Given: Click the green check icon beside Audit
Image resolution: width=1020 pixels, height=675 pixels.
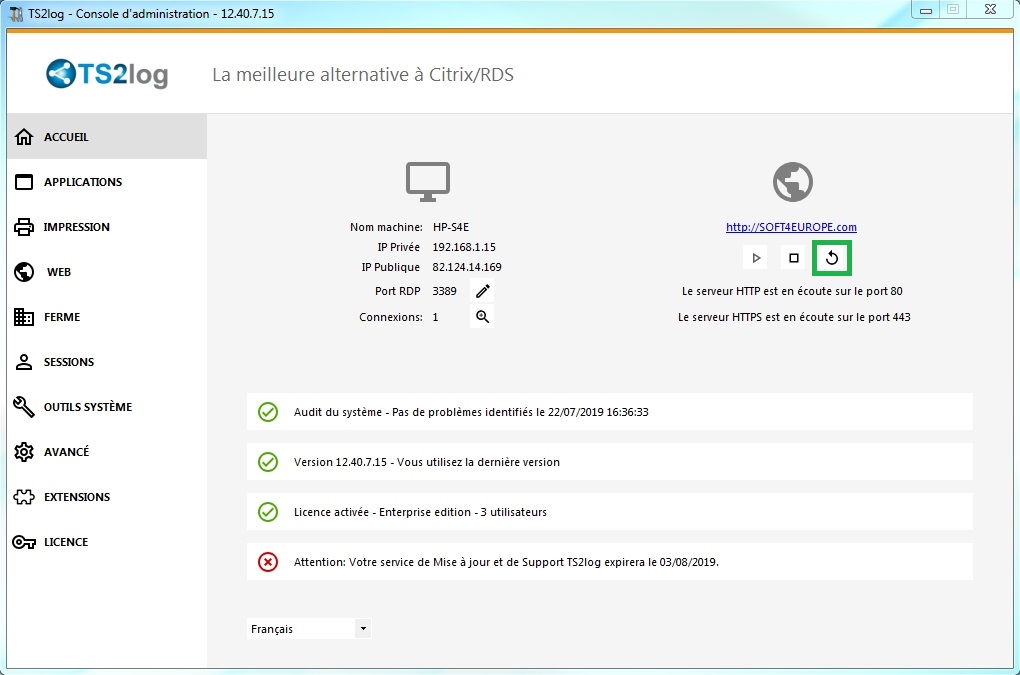Looking at the screenshot, I should 268,412.
